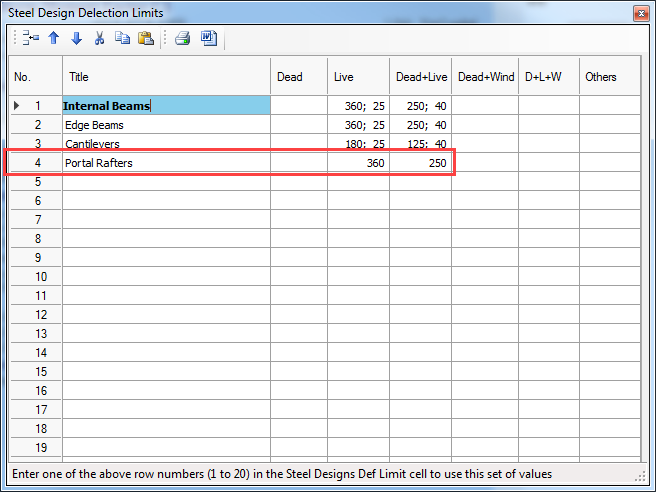The width and height of the screenshot is (656, 492).
Task: Close the Steel Design Deflection Limits dialog
Action: pos(638,13)
